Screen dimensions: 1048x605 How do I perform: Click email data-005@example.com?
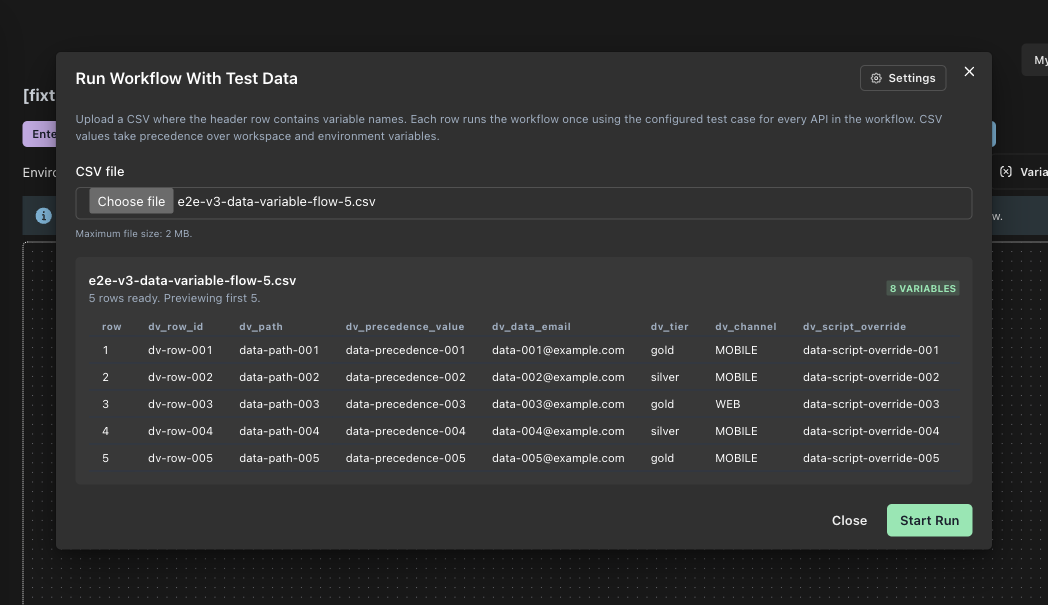click(x=558, y=458)
